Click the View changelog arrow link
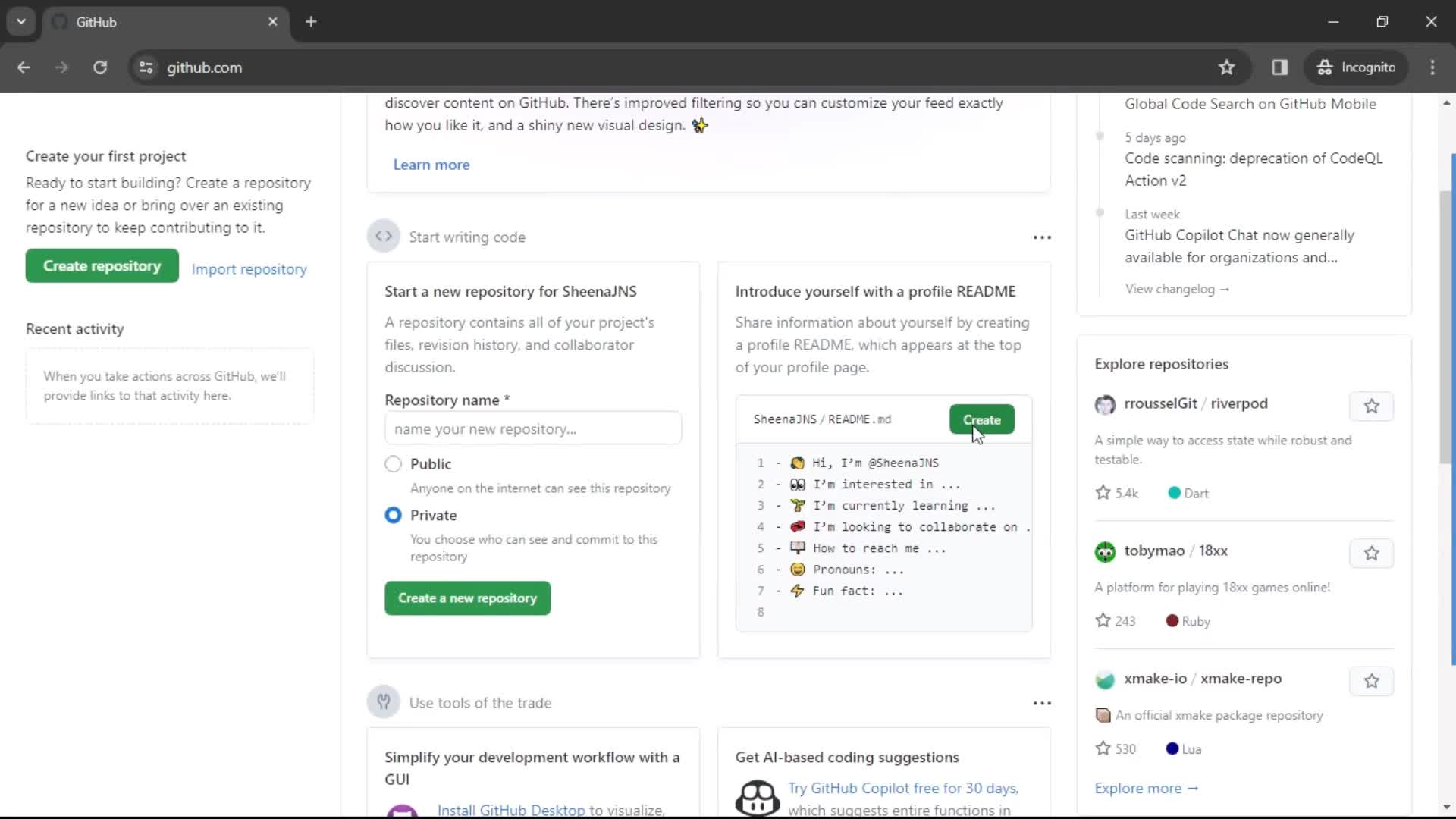Viewport: 1456px width, 819px height. tap(1178, 288)
